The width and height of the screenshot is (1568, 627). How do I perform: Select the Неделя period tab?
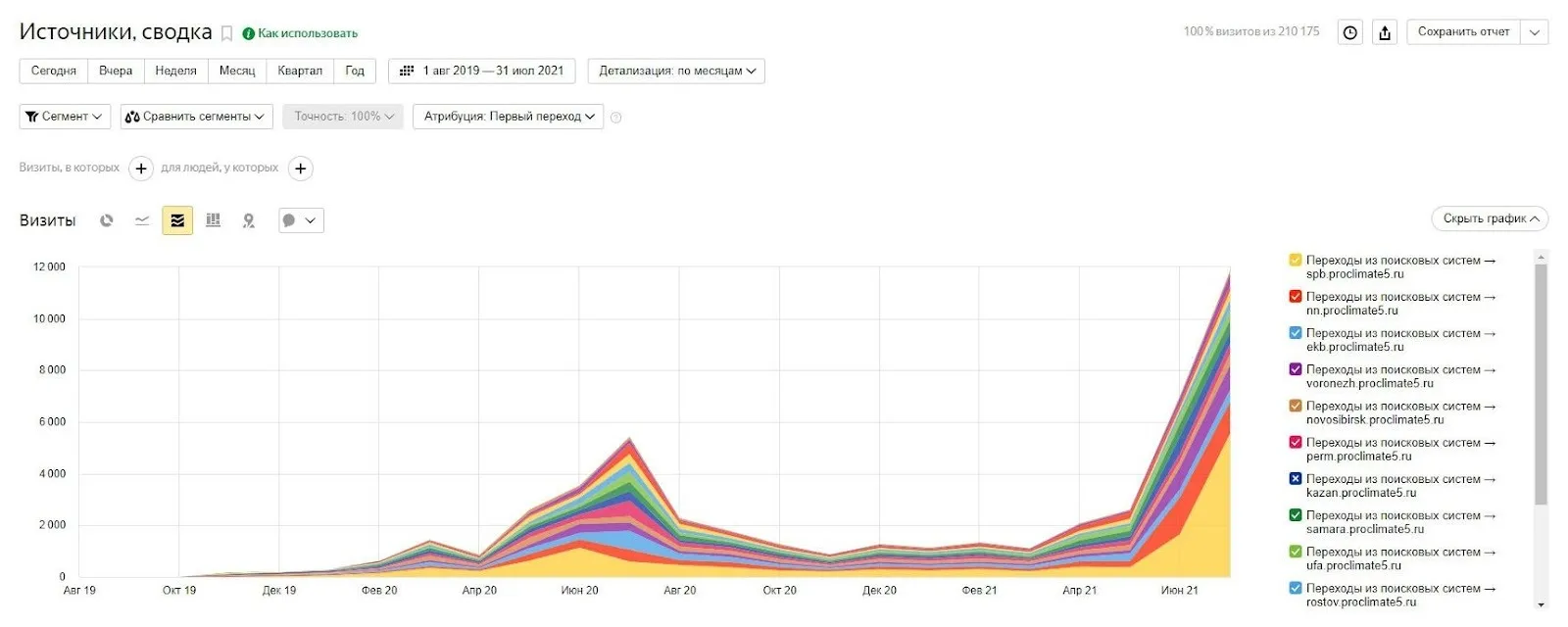[175, 71]
